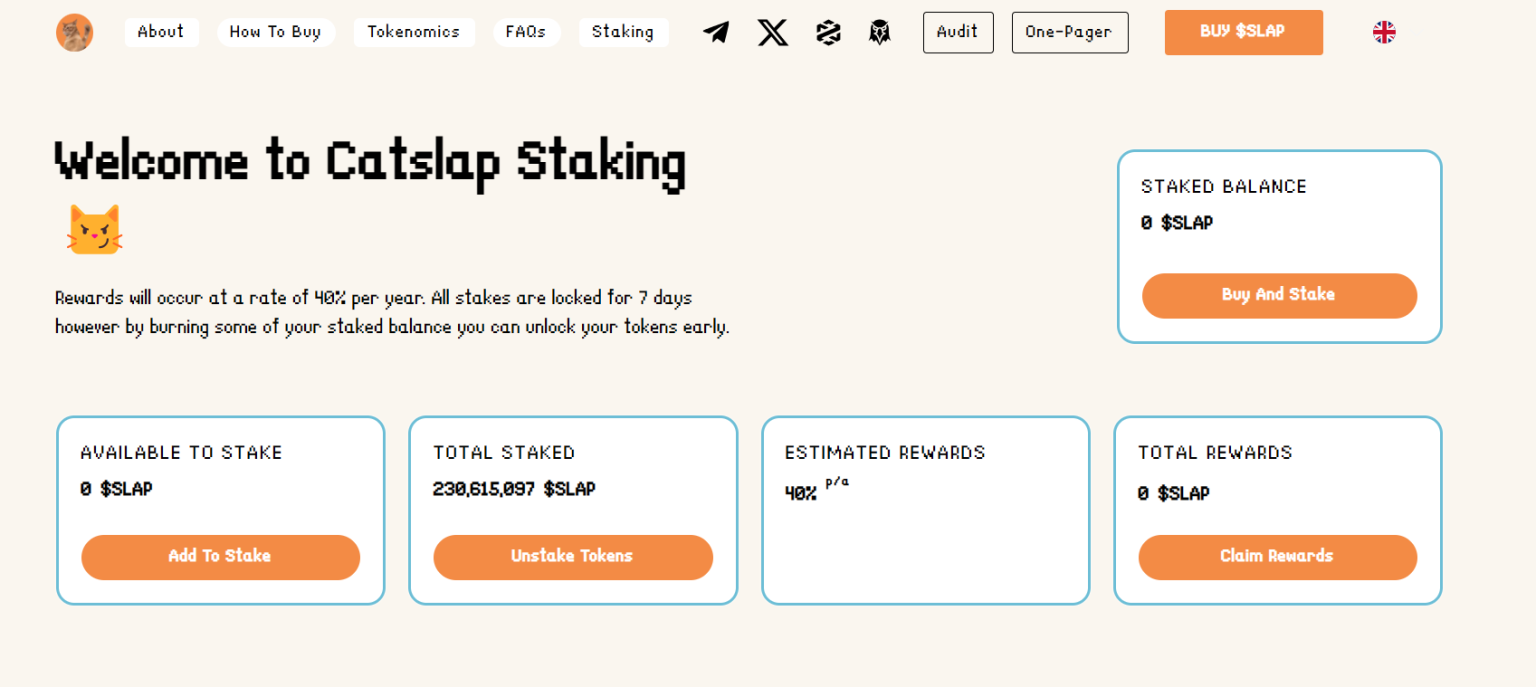Click the BUY $SLAP button
This screenshot has width=1536, height=687.
pos(1243,32)
